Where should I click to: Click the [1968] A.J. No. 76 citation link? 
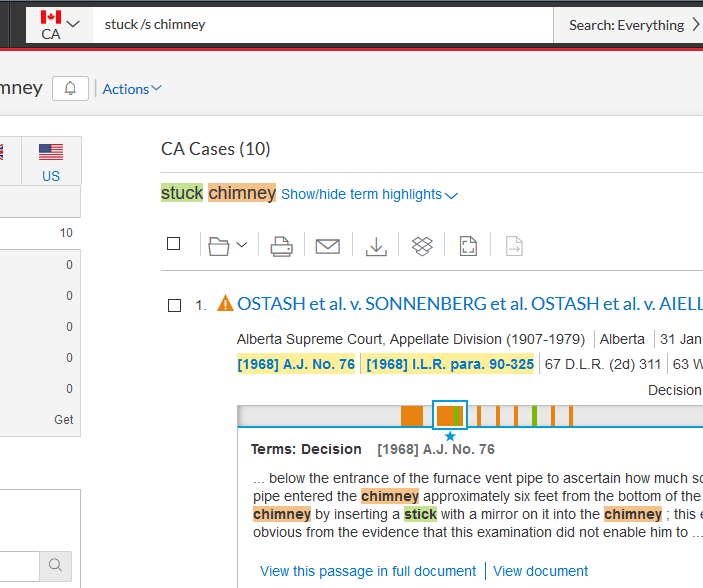click(x=296, y=364)
